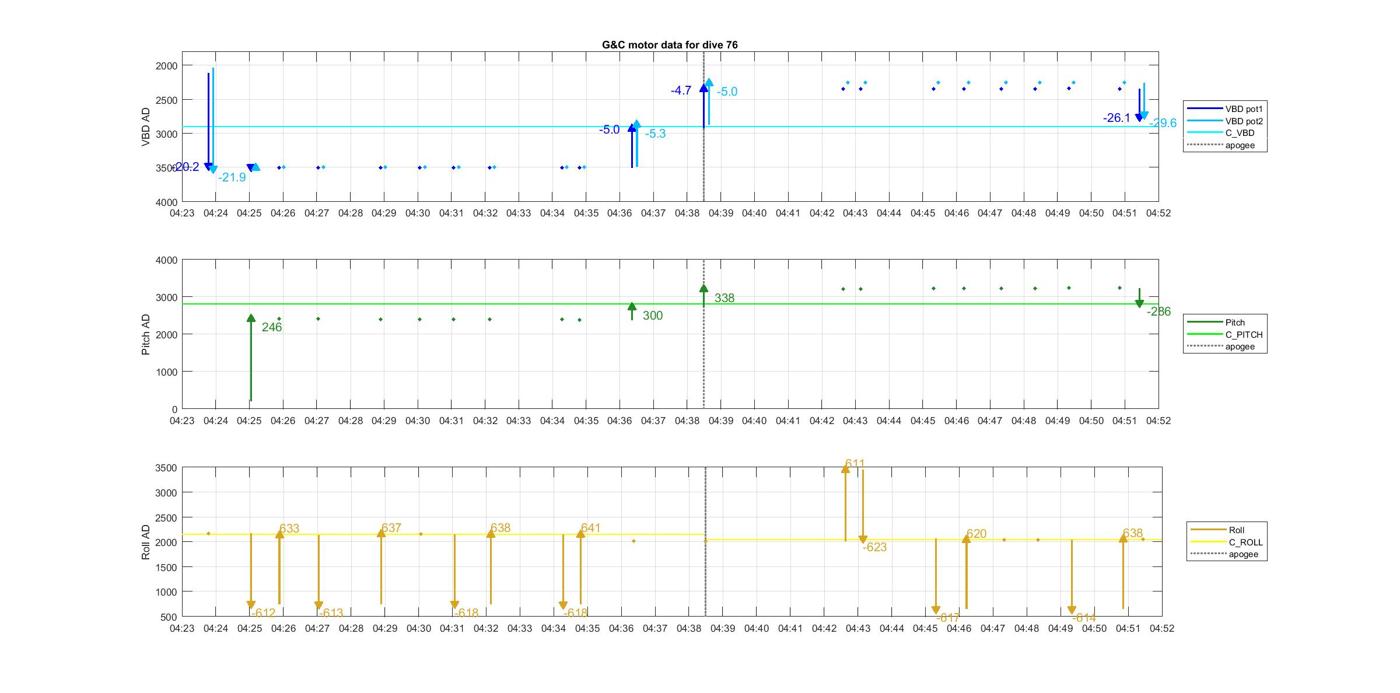
Task: Click the '-29.6' VBD data label
Action: (x=1162, y=123)
